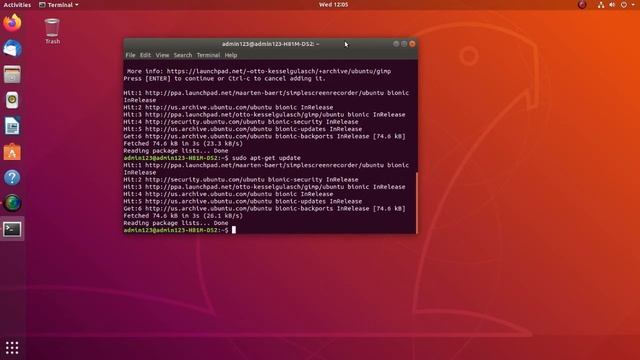The width and height of the screenshot is (640, 360).
Task: Minimize the Terminal window
Action: tap(396, 44)
